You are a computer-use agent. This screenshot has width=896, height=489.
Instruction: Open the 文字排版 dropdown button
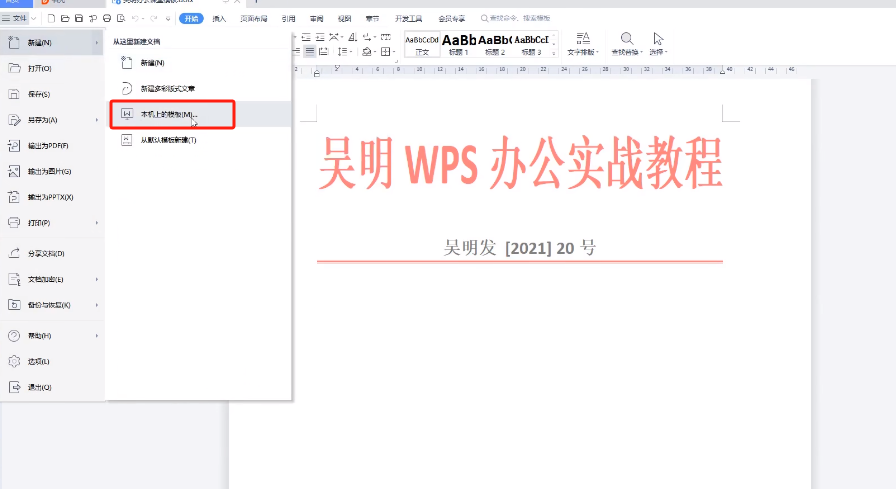pos(583,44)
